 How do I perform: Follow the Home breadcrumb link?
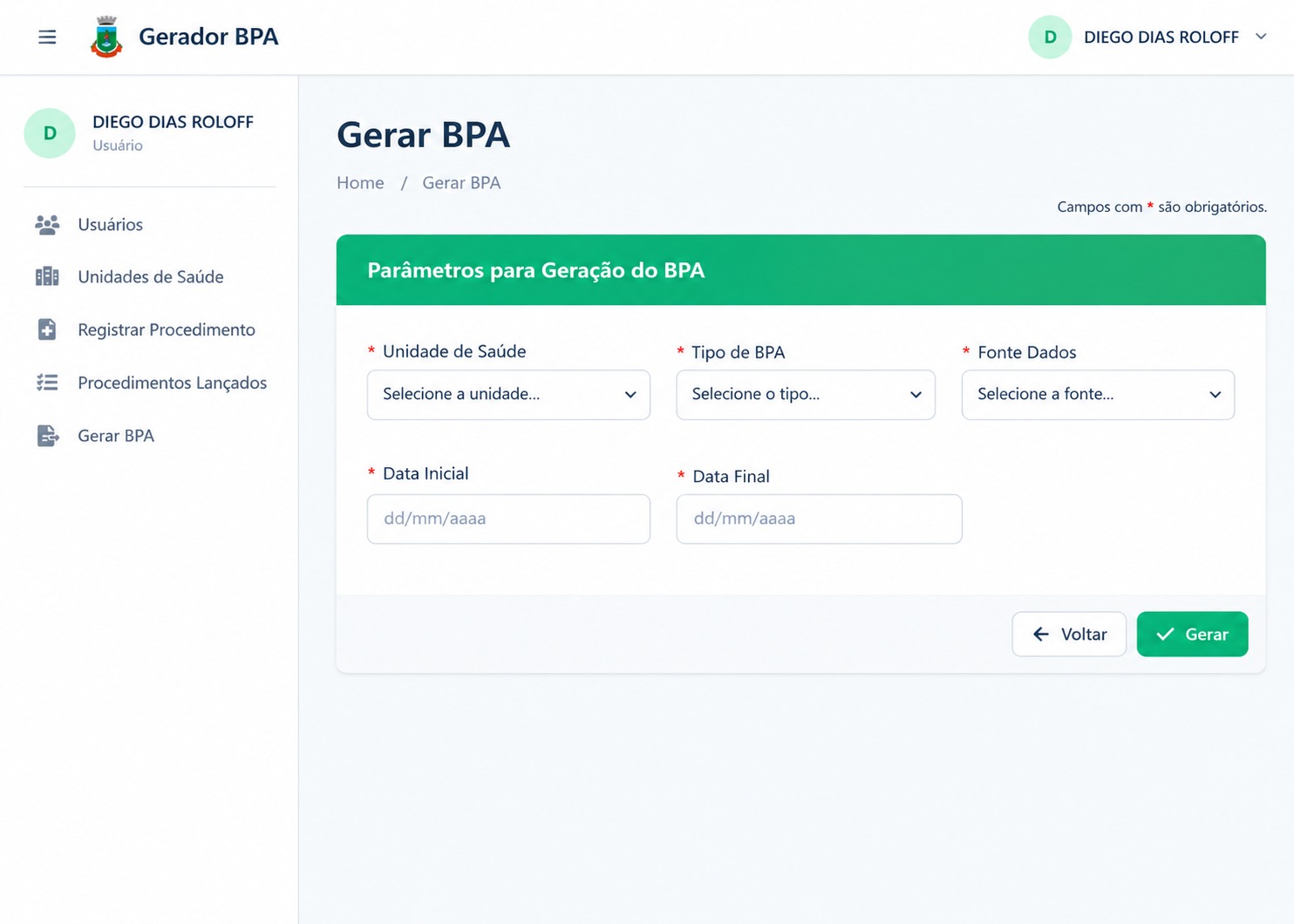tap(360, 183)
